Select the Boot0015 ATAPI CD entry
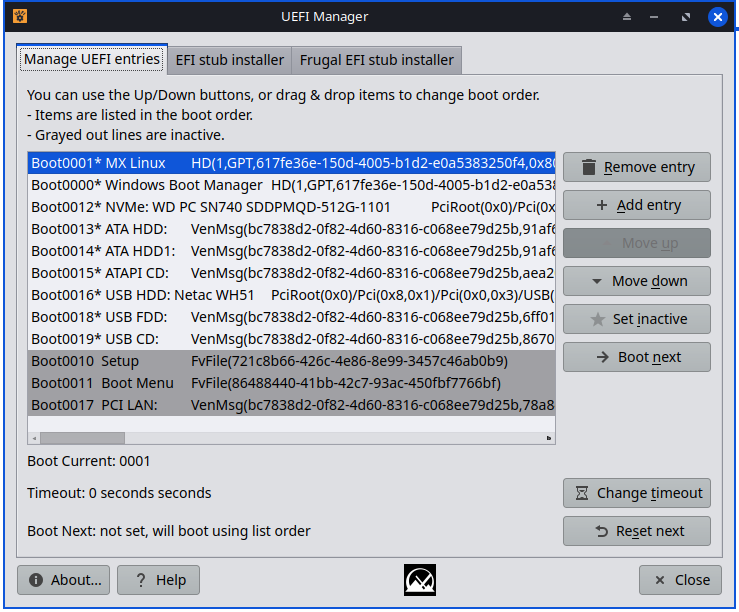Viewport: 739px width, 612px height. [x=291, y=273]
